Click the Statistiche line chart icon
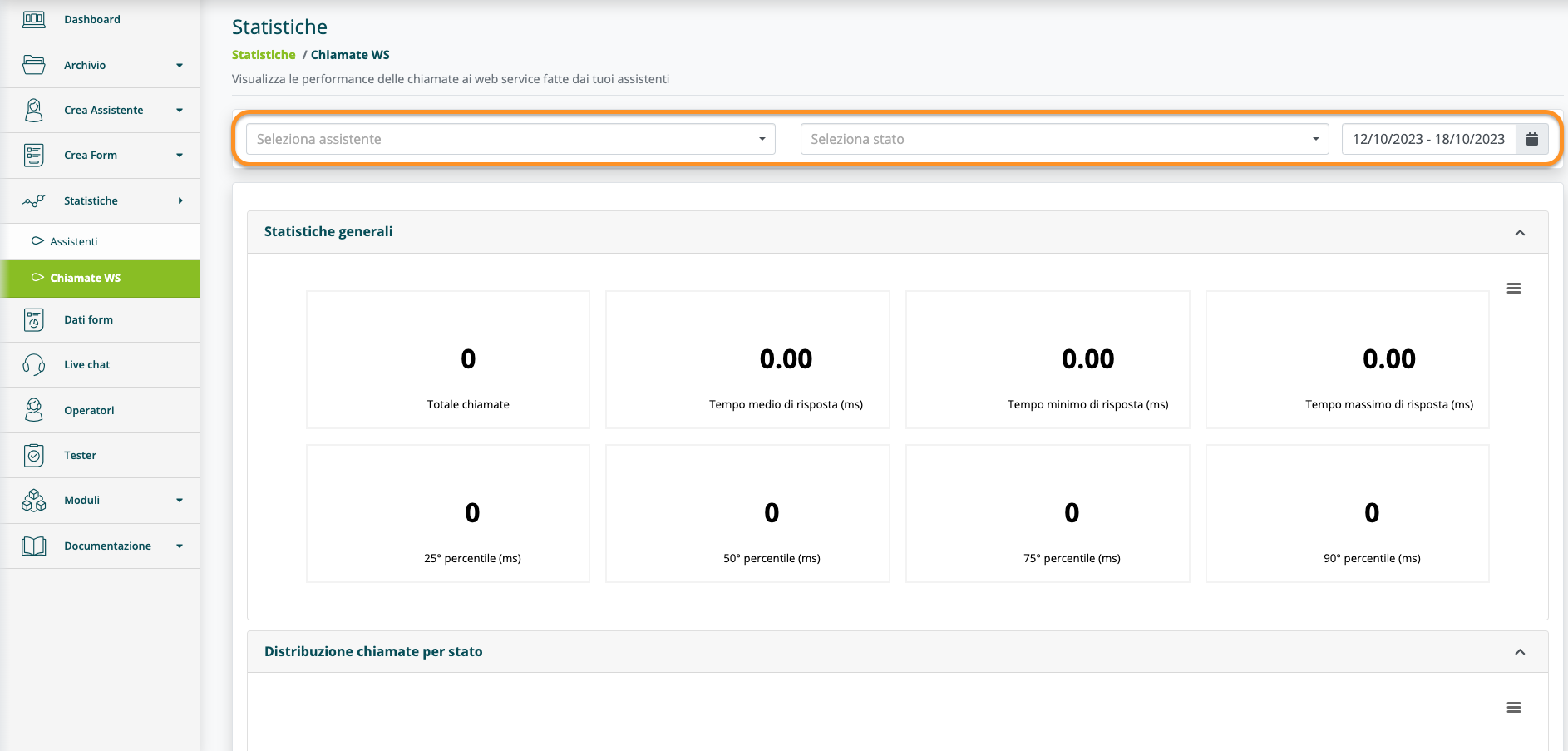Viewport: 1568px width, 751px height. pyautogui.click(x=34, y=200)
